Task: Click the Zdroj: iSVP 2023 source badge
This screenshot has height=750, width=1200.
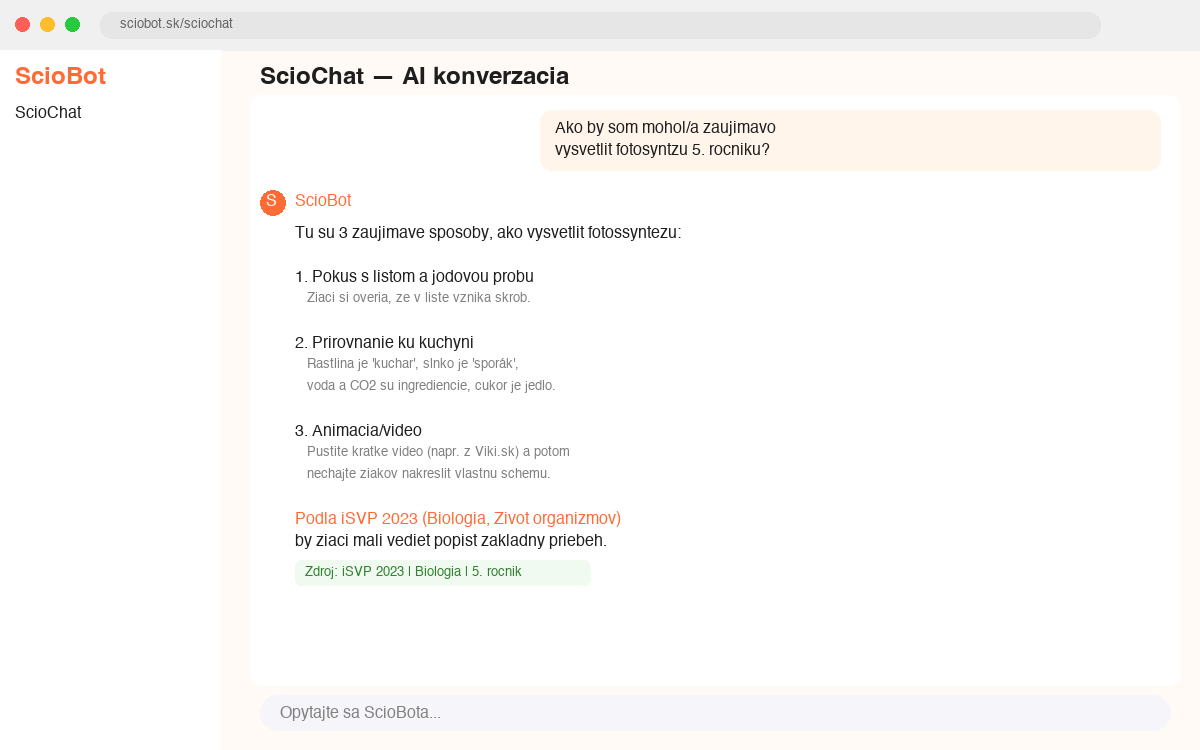Action: pos(442,572)
